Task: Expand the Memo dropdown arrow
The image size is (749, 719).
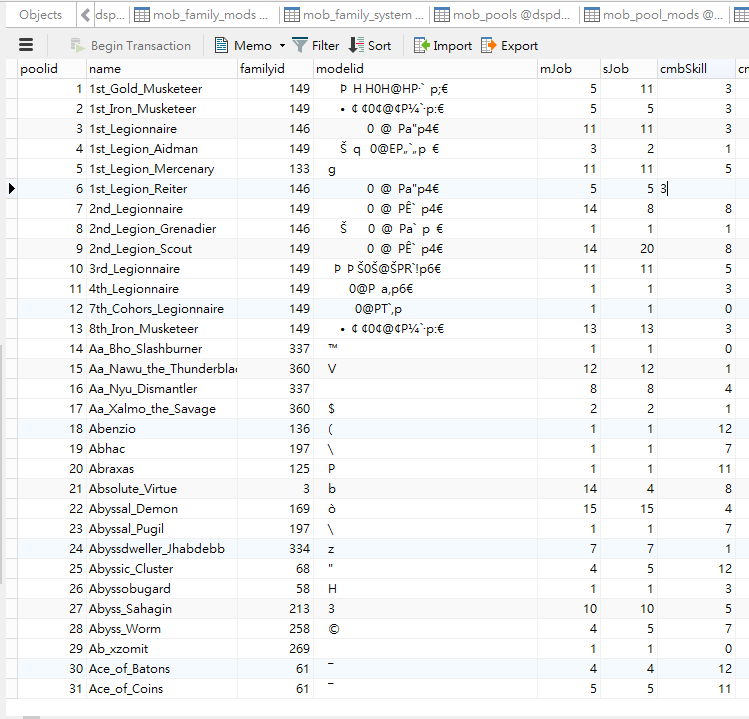Action: click(x=282, y=45)
